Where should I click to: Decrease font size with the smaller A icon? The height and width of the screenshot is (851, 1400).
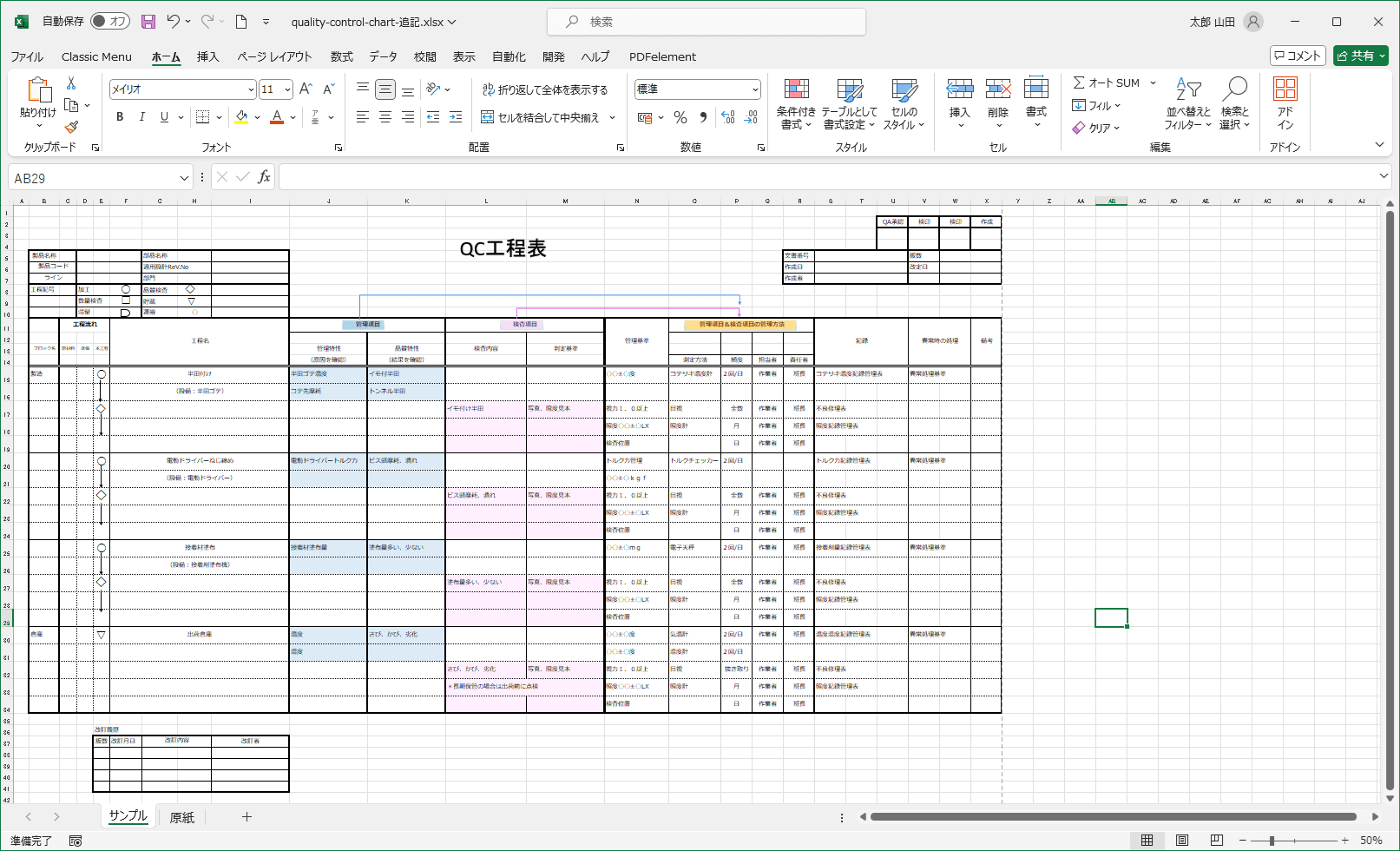[328, 89]
